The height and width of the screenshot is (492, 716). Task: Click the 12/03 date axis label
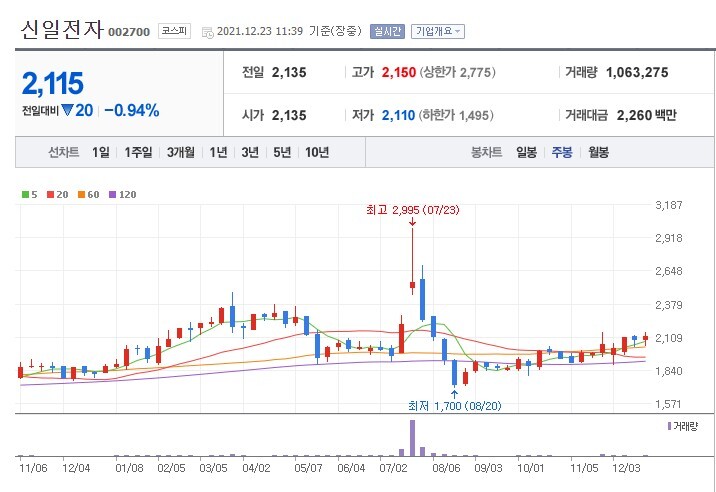tap(626, 468)
